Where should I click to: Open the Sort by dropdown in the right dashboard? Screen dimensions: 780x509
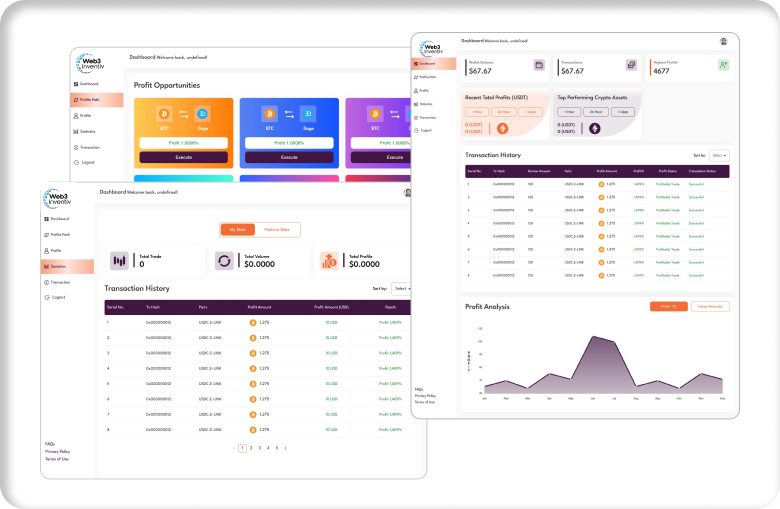tap(718, 156)
